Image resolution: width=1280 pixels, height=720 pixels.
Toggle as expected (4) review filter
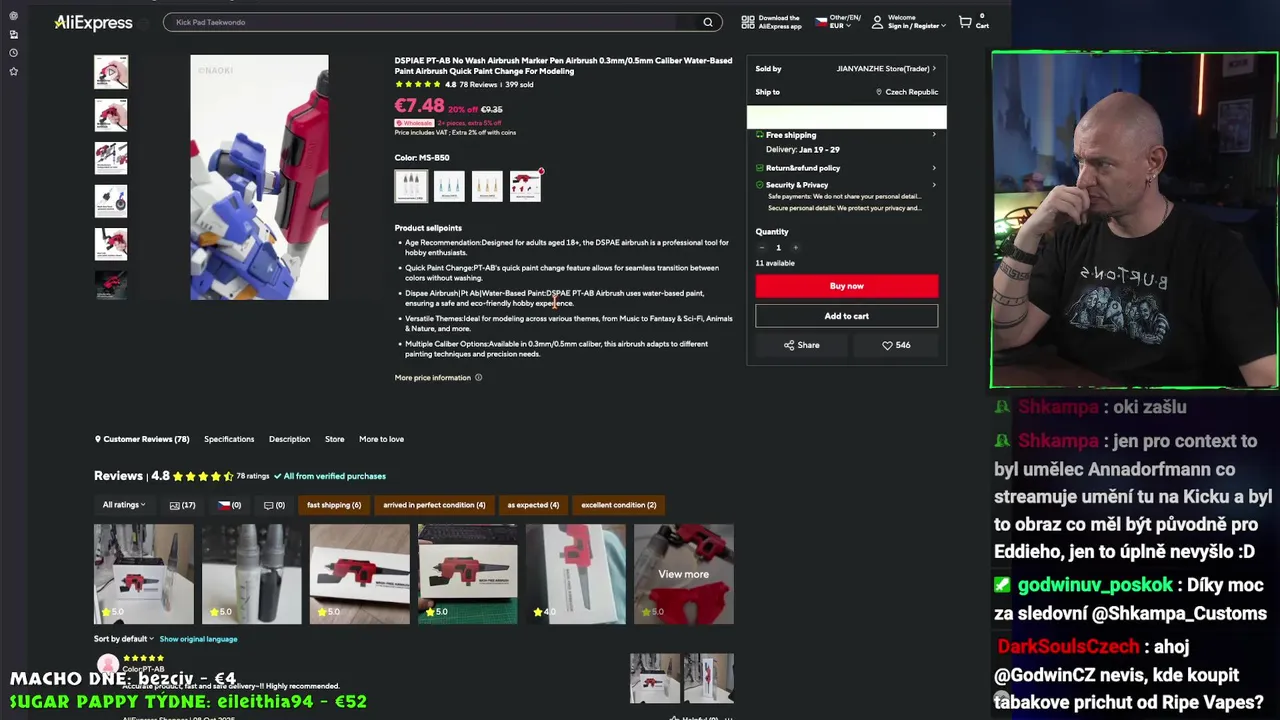point(533,505)
